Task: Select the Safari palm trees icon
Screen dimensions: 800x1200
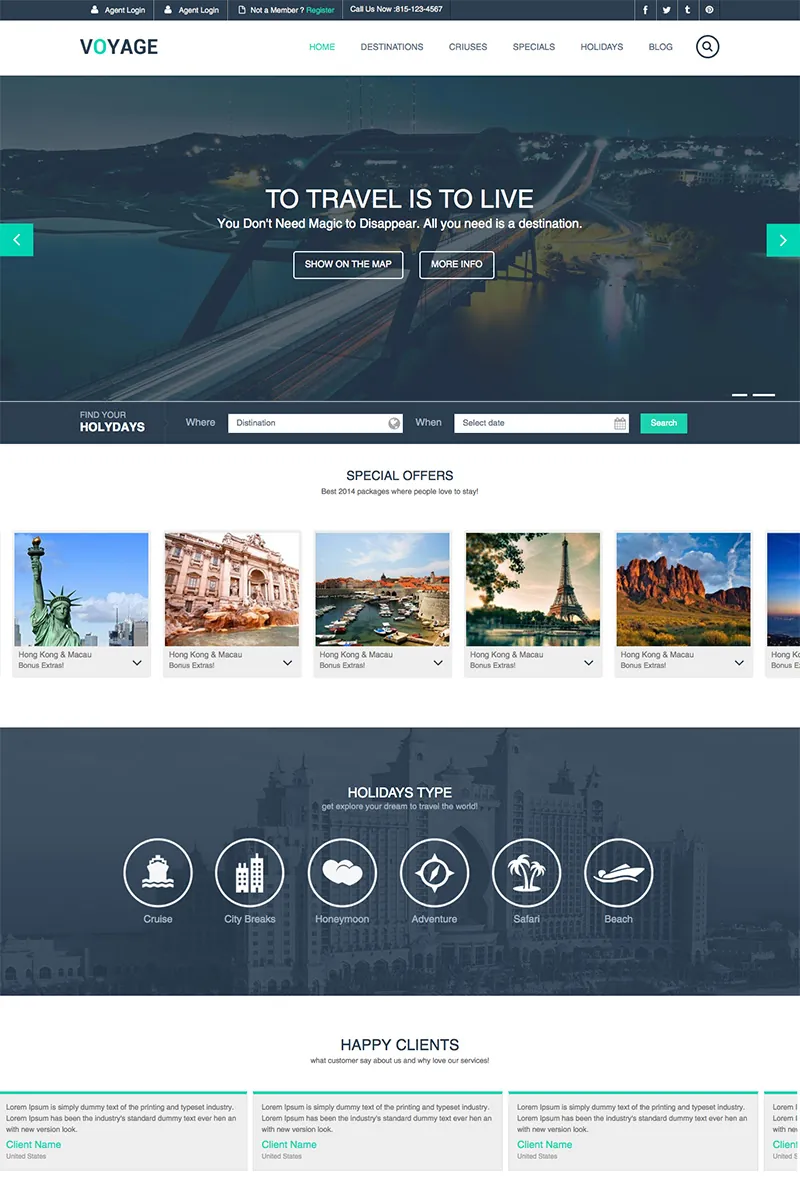Action: (x=526, y=873)
